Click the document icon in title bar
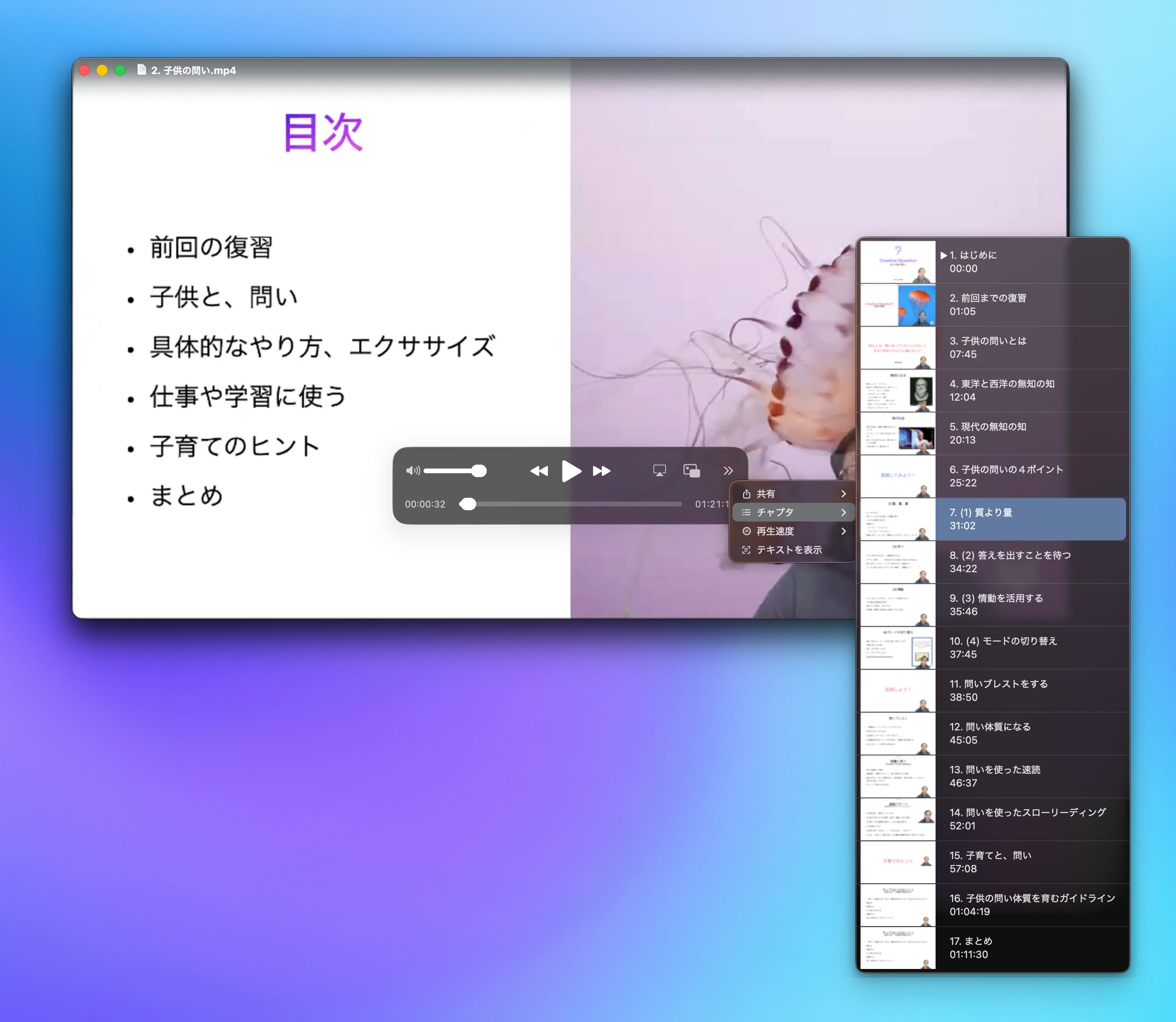1176x1022 pixels. tap(141, 70)
